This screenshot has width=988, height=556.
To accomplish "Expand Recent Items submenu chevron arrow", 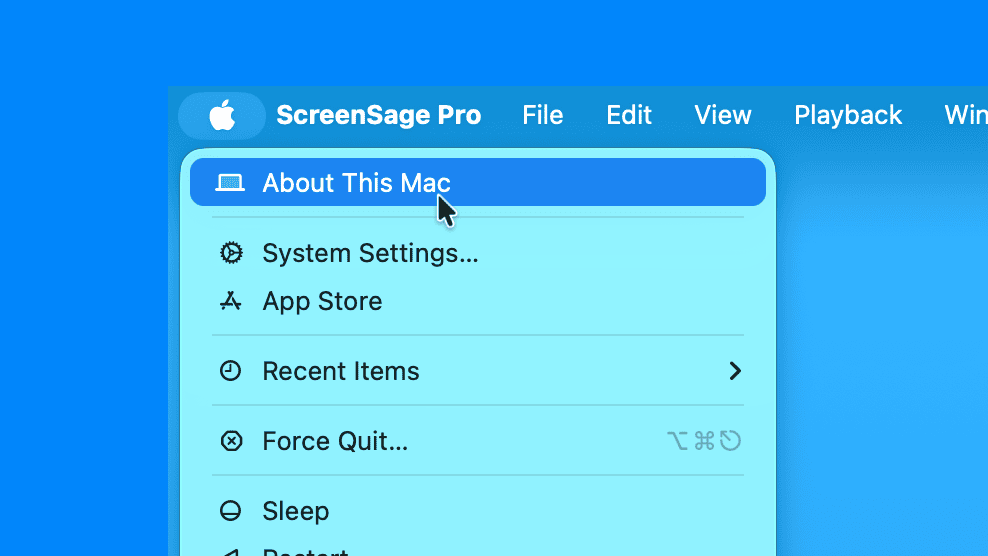I will pos(735,371).
